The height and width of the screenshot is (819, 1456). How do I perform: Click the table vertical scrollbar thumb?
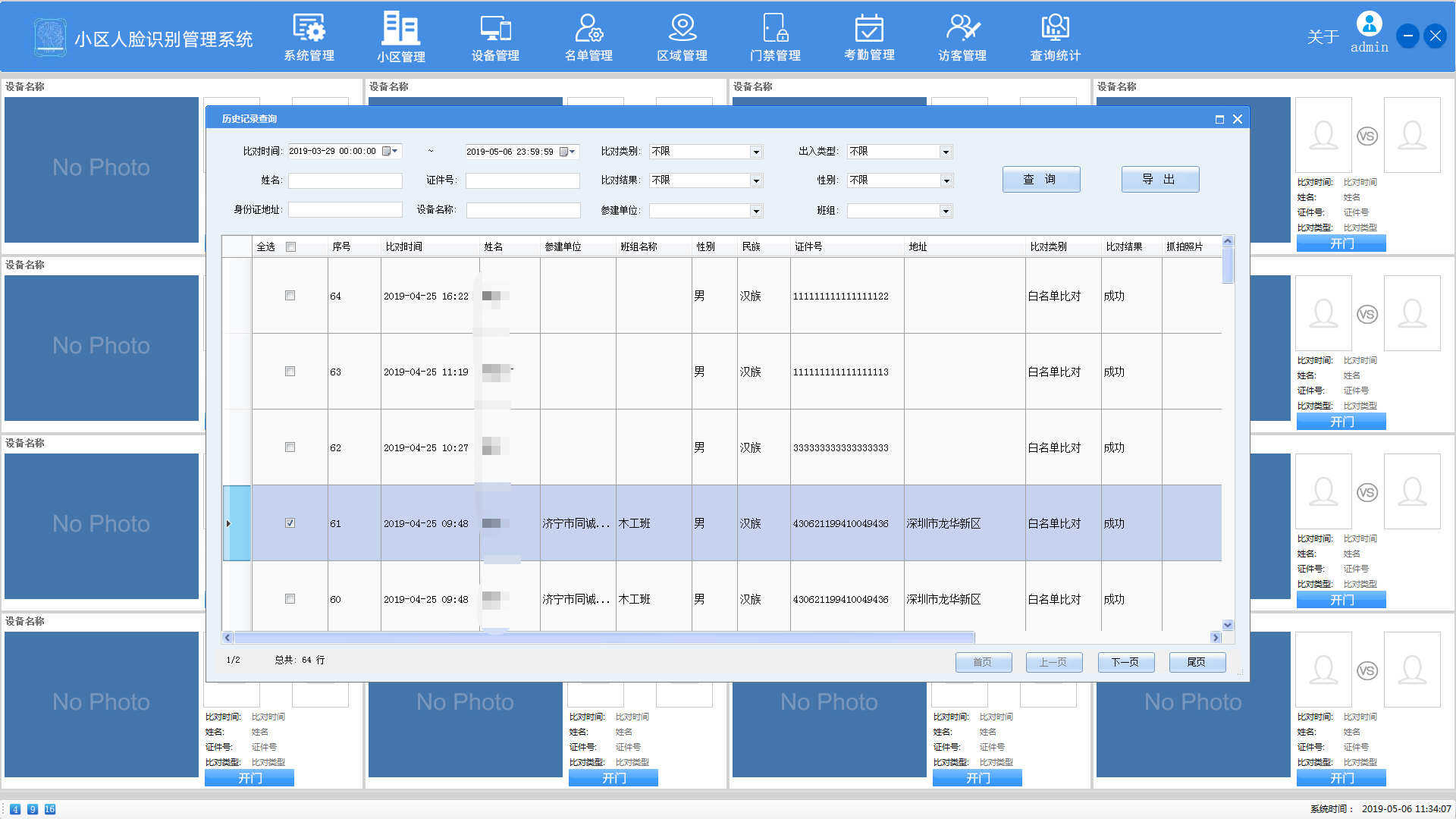tap(1228, 265)
